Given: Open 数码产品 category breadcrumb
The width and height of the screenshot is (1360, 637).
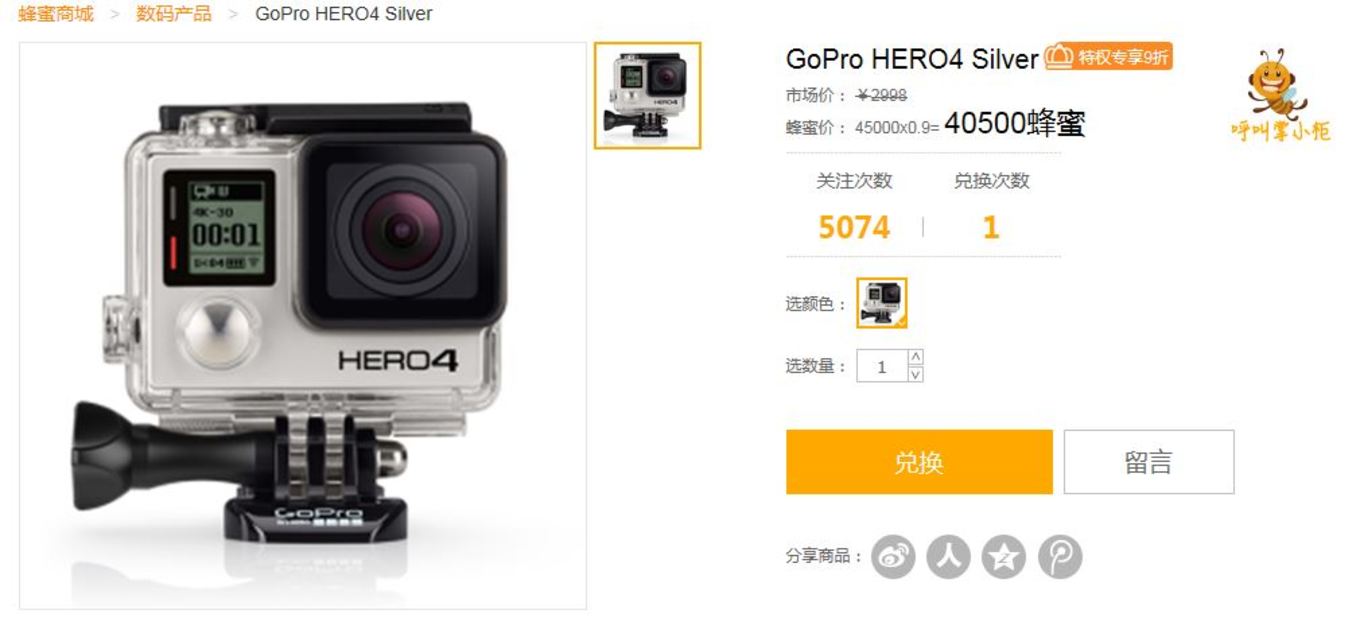Looking at the screenshot, I should 174,14.
